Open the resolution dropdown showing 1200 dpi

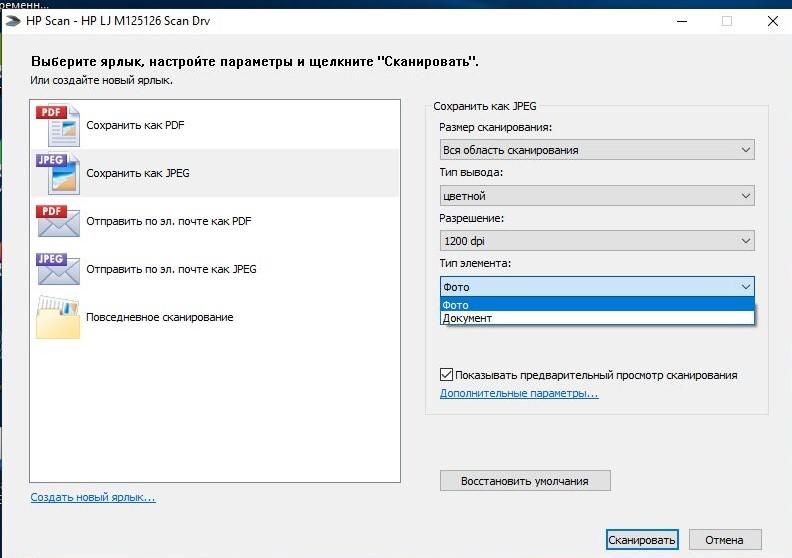597,241
